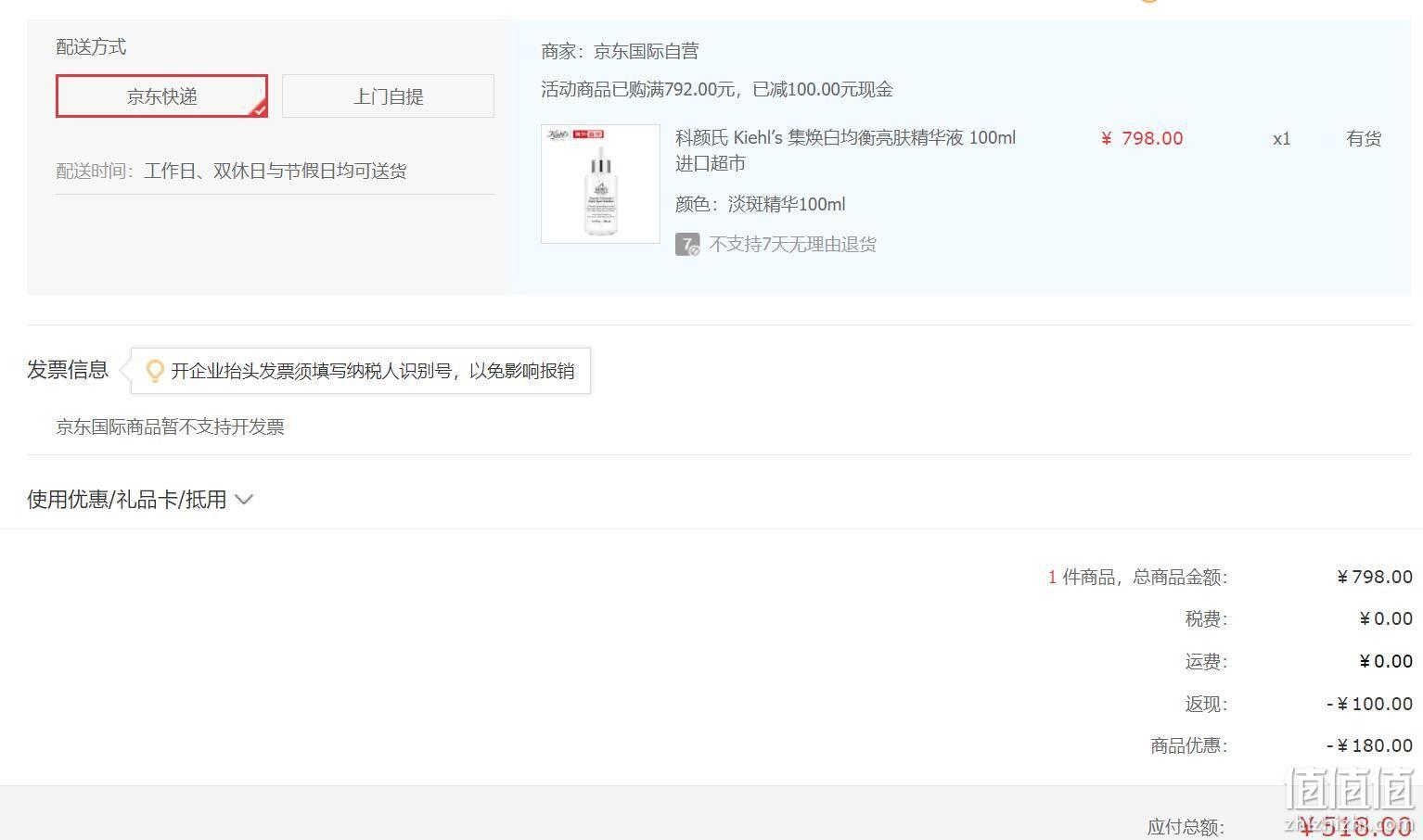Image resolution: width=1423 pixels, height=840 pixels.
Task: Click 税费 ¥0.00 value
Action: point(1386,618)
